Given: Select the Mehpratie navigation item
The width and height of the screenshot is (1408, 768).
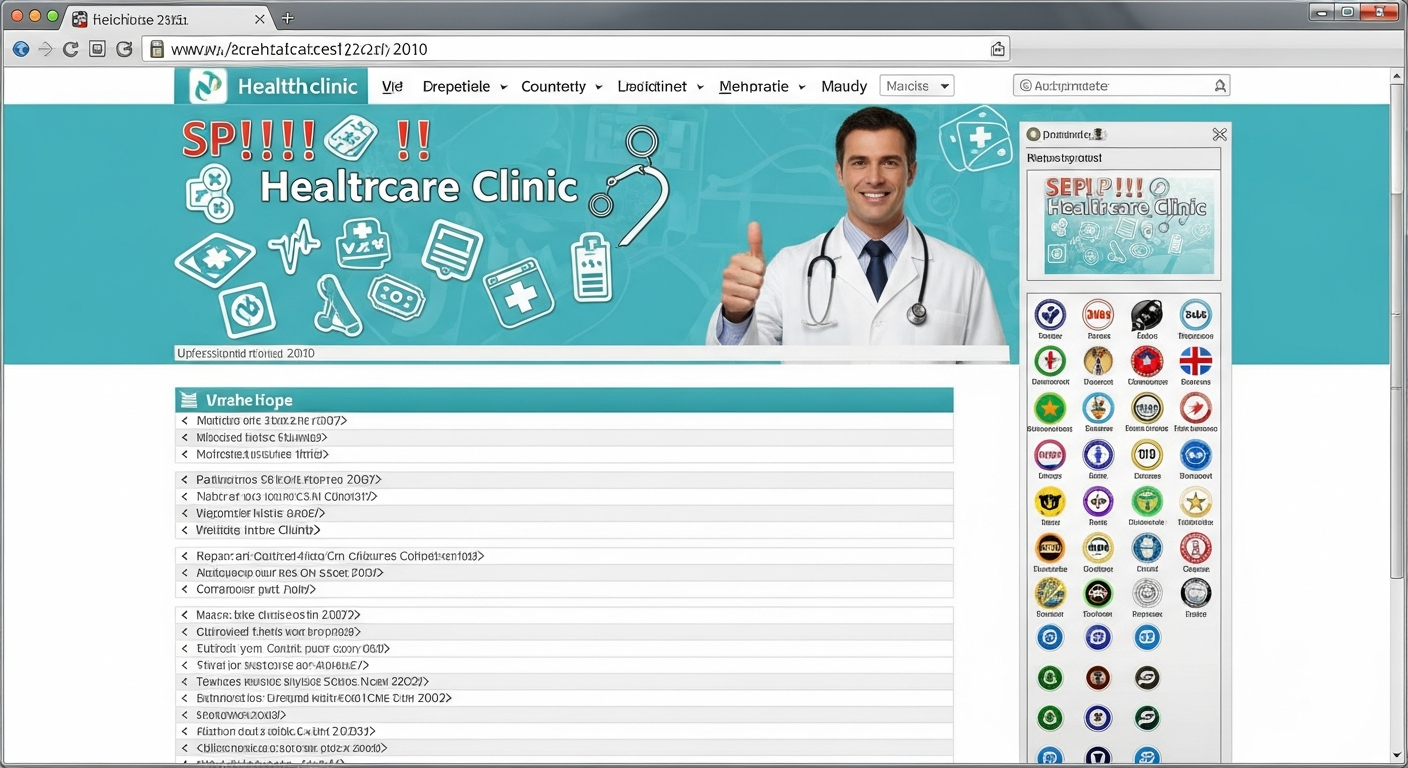Looking at the screenshot, I should click(x=754, y=87).
